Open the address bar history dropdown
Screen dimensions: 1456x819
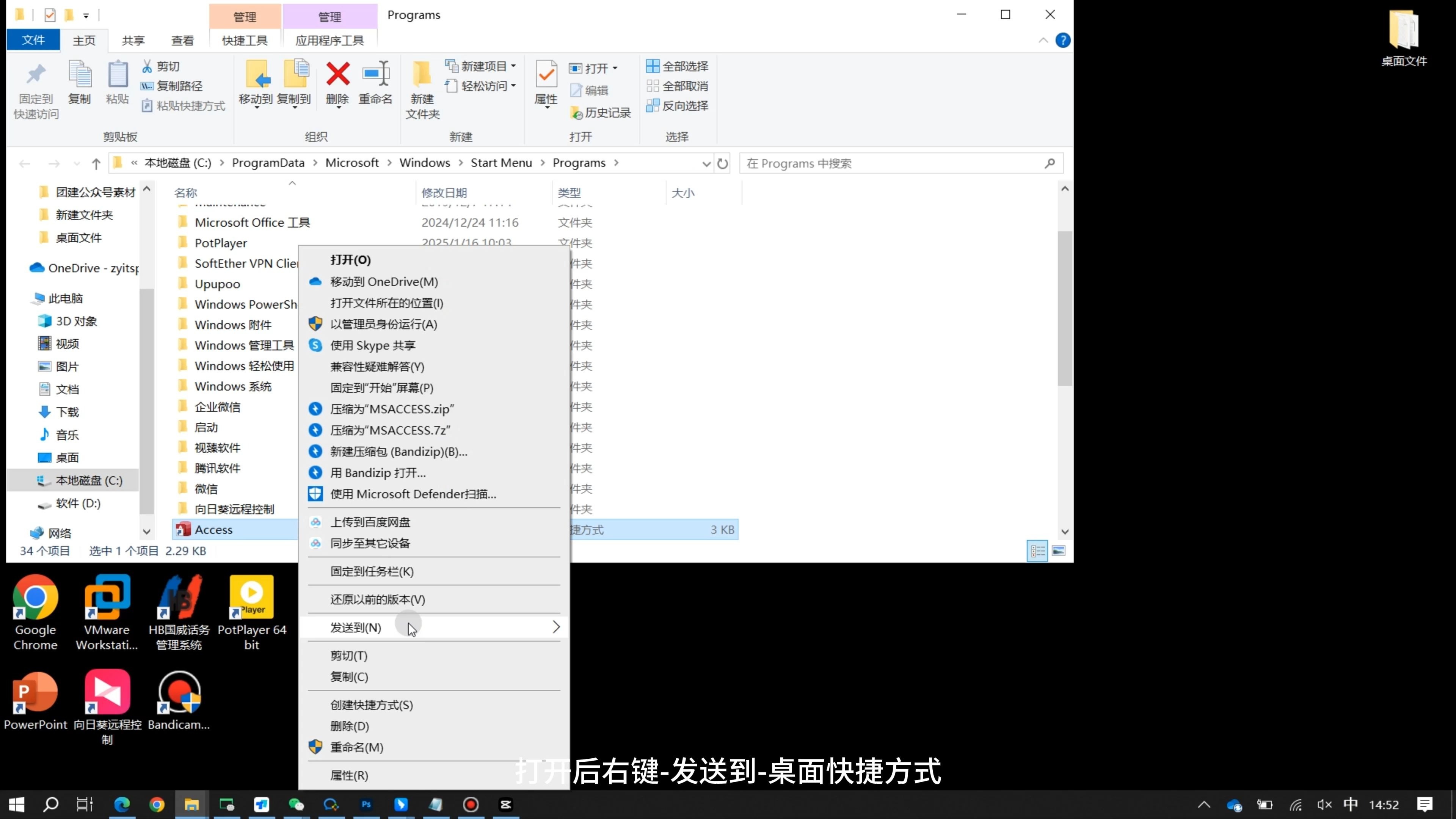(705, 163)
